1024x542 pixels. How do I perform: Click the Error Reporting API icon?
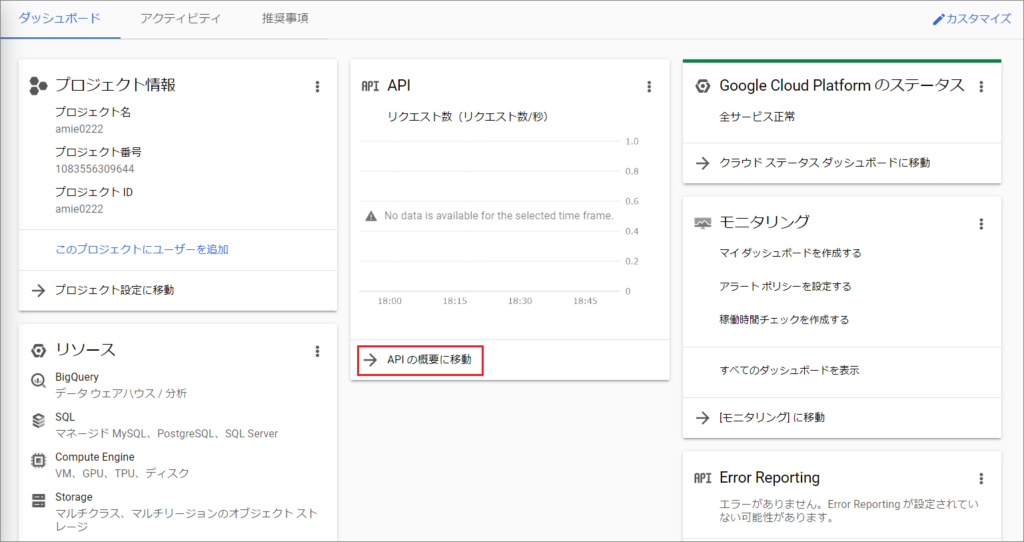[x=702, y=478]
